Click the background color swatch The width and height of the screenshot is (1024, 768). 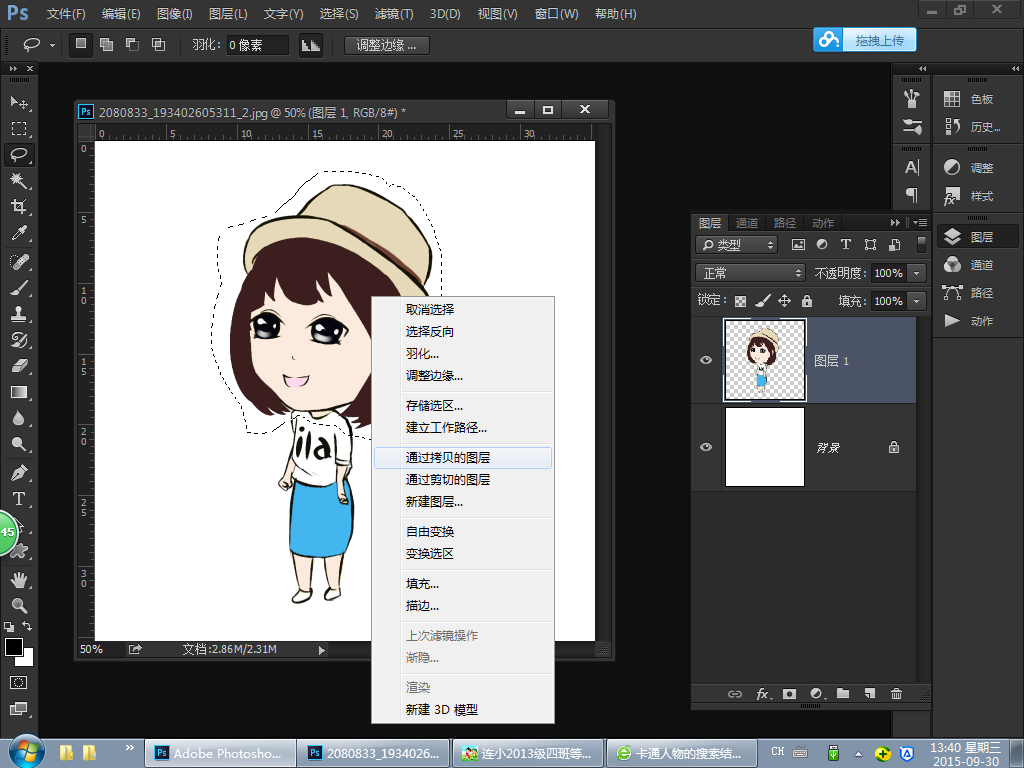point(27,660)
